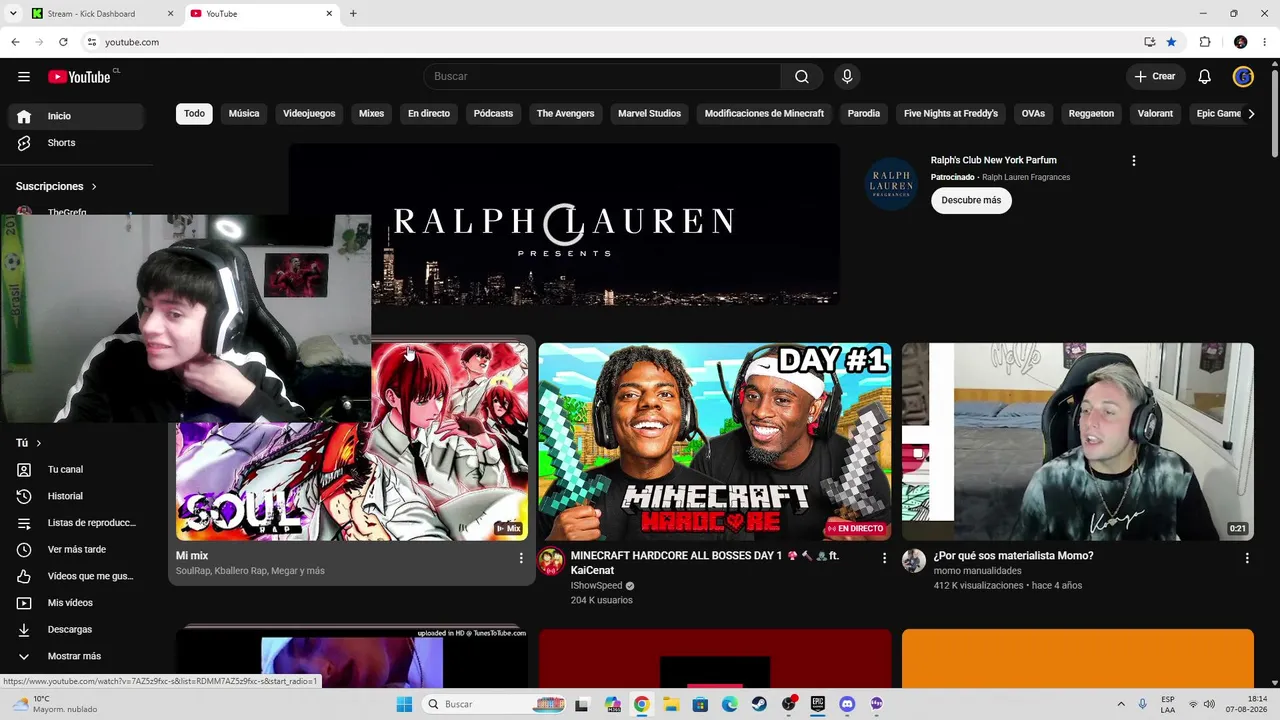Play Minecraft Hardcore Day 1 thumbnail
Image resolution: width=1280 pixels, height=720 pixels.
click(x=715, y=442)
